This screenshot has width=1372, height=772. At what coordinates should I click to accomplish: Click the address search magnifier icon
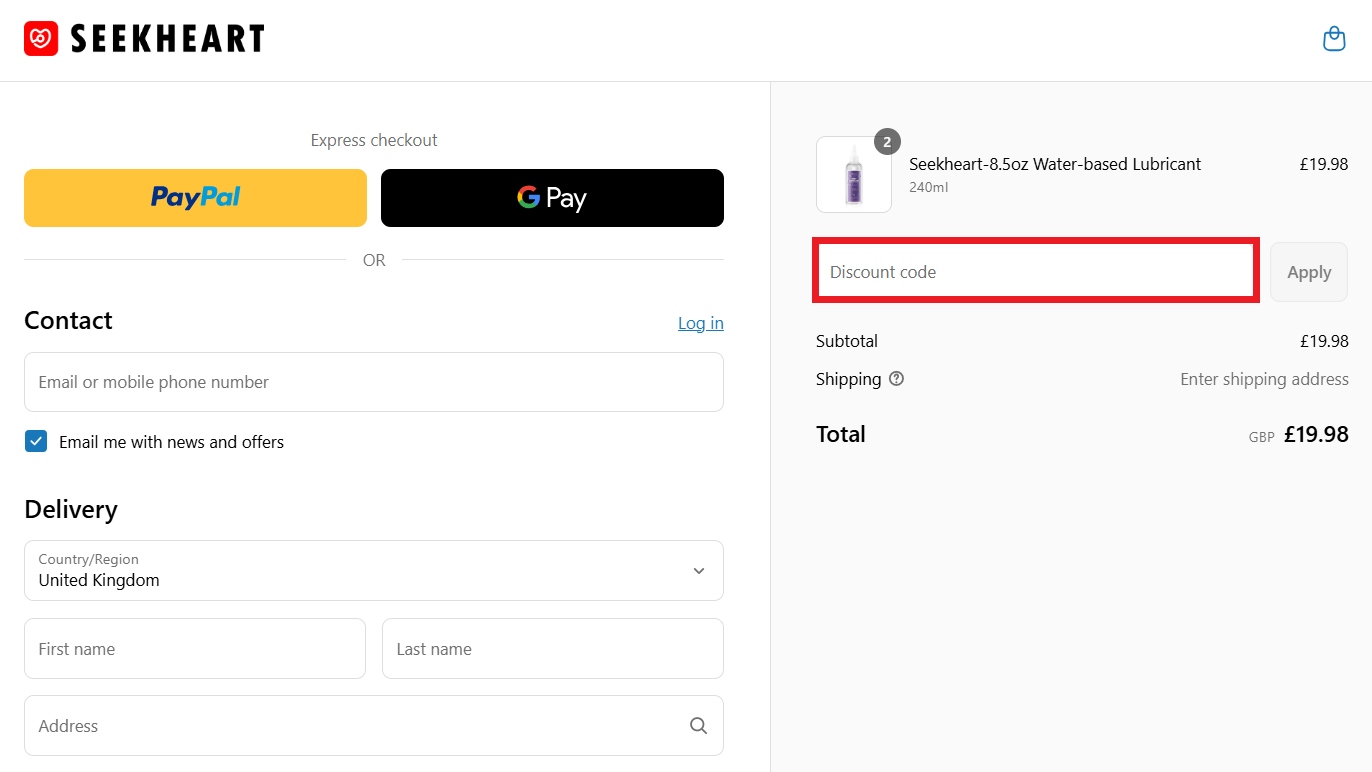pos(699,726)
